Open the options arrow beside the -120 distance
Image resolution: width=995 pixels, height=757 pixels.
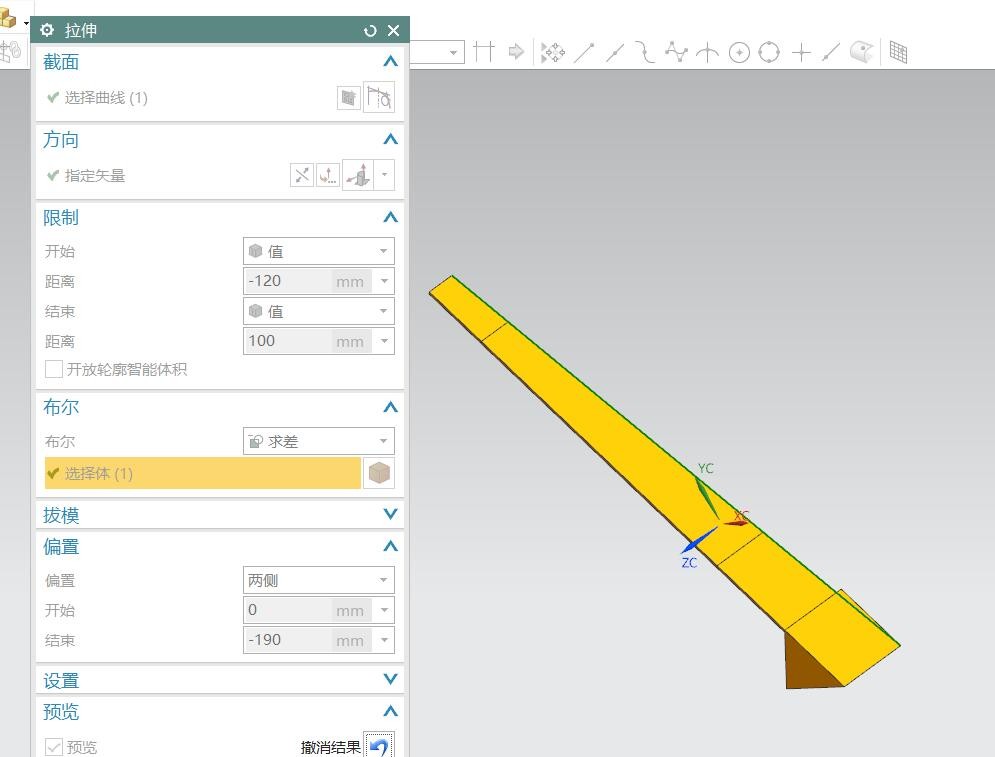pyautogui.click(x=384, y=281)
